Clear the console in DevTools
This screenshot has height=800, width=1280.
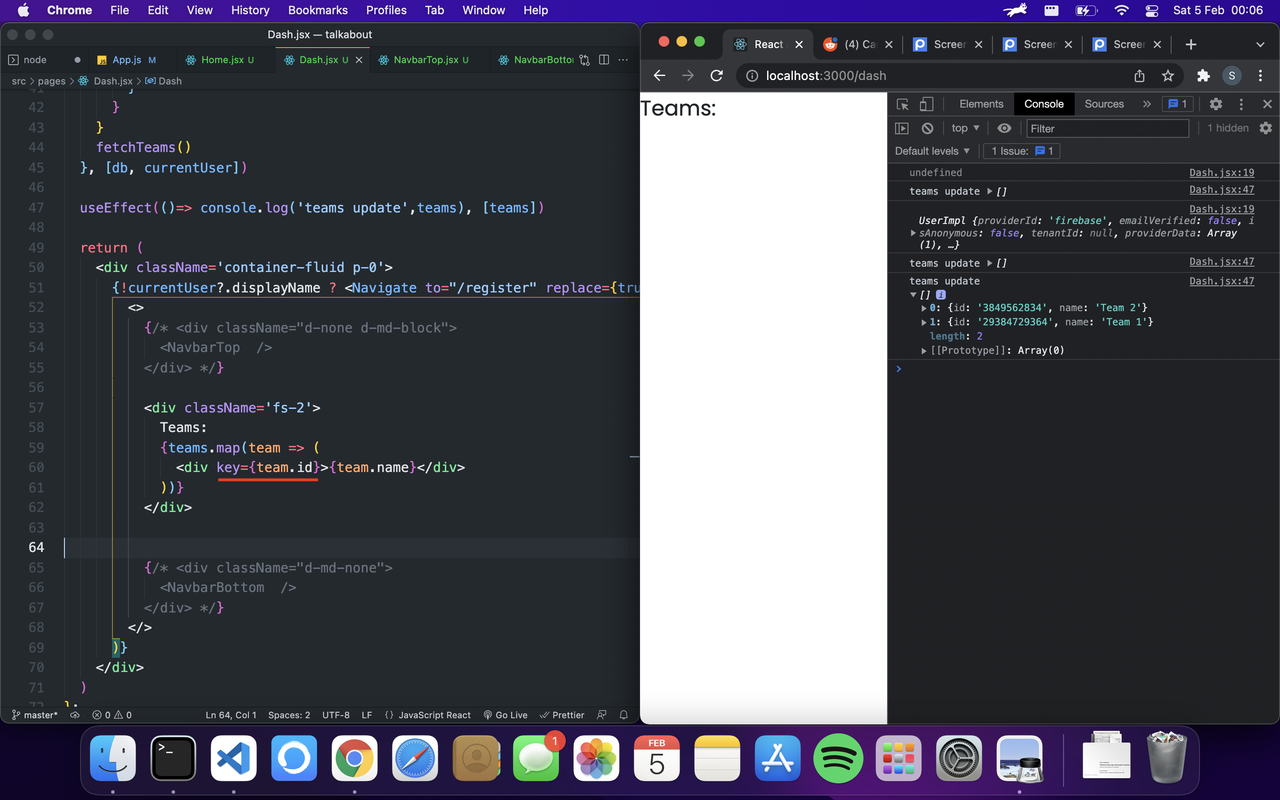pos(926,128)
